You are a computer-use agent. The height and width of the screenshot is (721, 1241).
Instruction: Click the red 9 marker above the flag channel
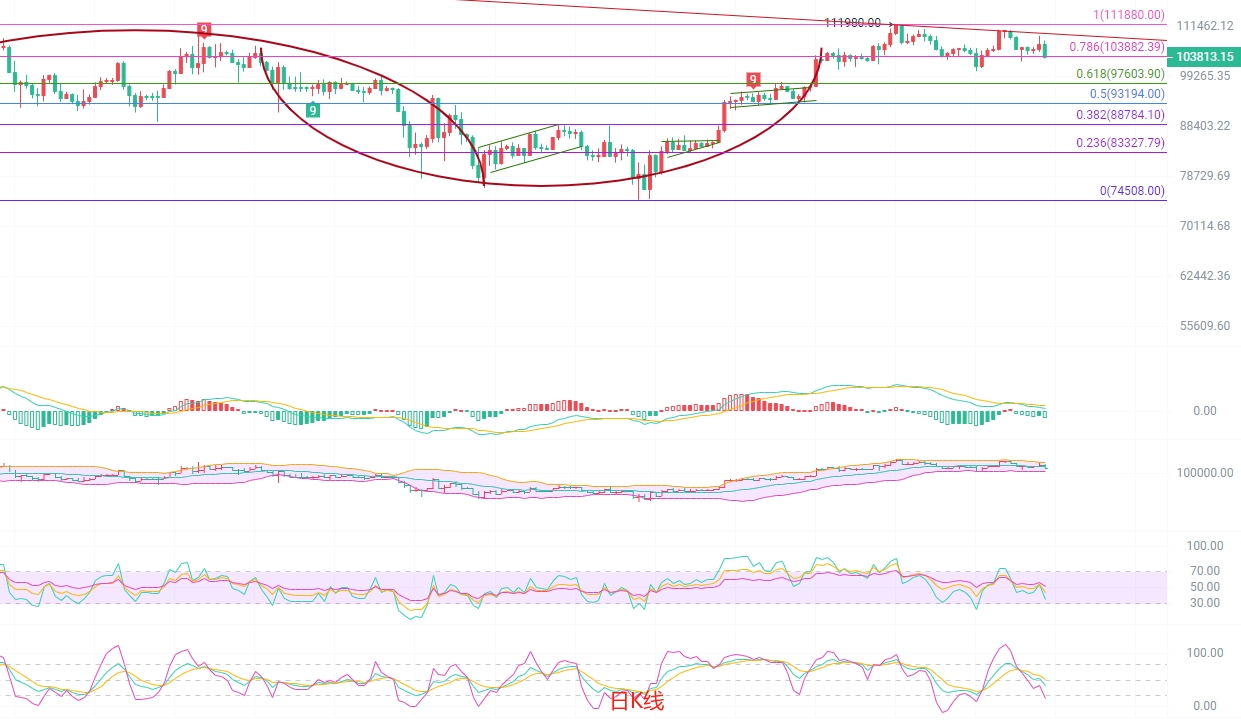(x=753, y=79)
